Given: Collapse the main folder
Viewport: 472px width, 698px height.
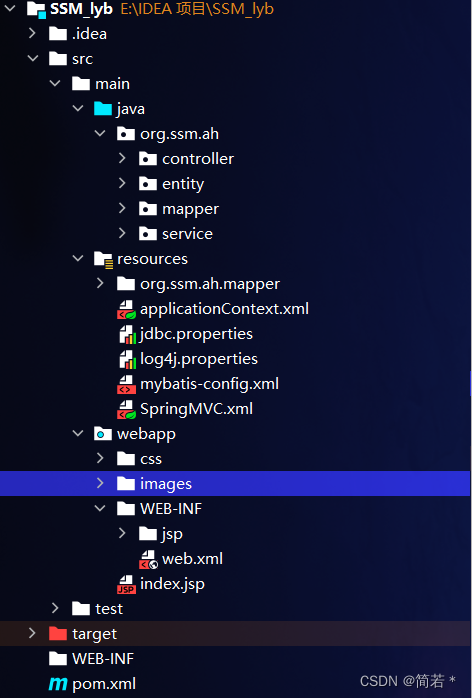Looking at the screenshot, I should click(x=55, y=83).
